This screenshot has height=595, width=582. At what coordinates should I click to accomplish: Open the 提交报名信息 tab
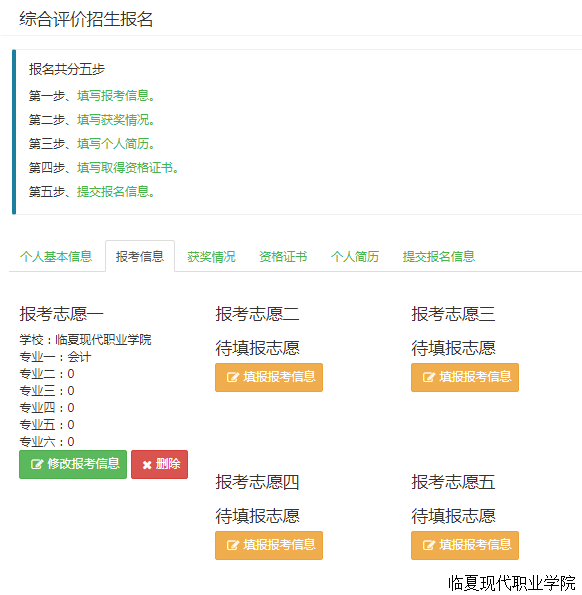[x=439, y=257]
